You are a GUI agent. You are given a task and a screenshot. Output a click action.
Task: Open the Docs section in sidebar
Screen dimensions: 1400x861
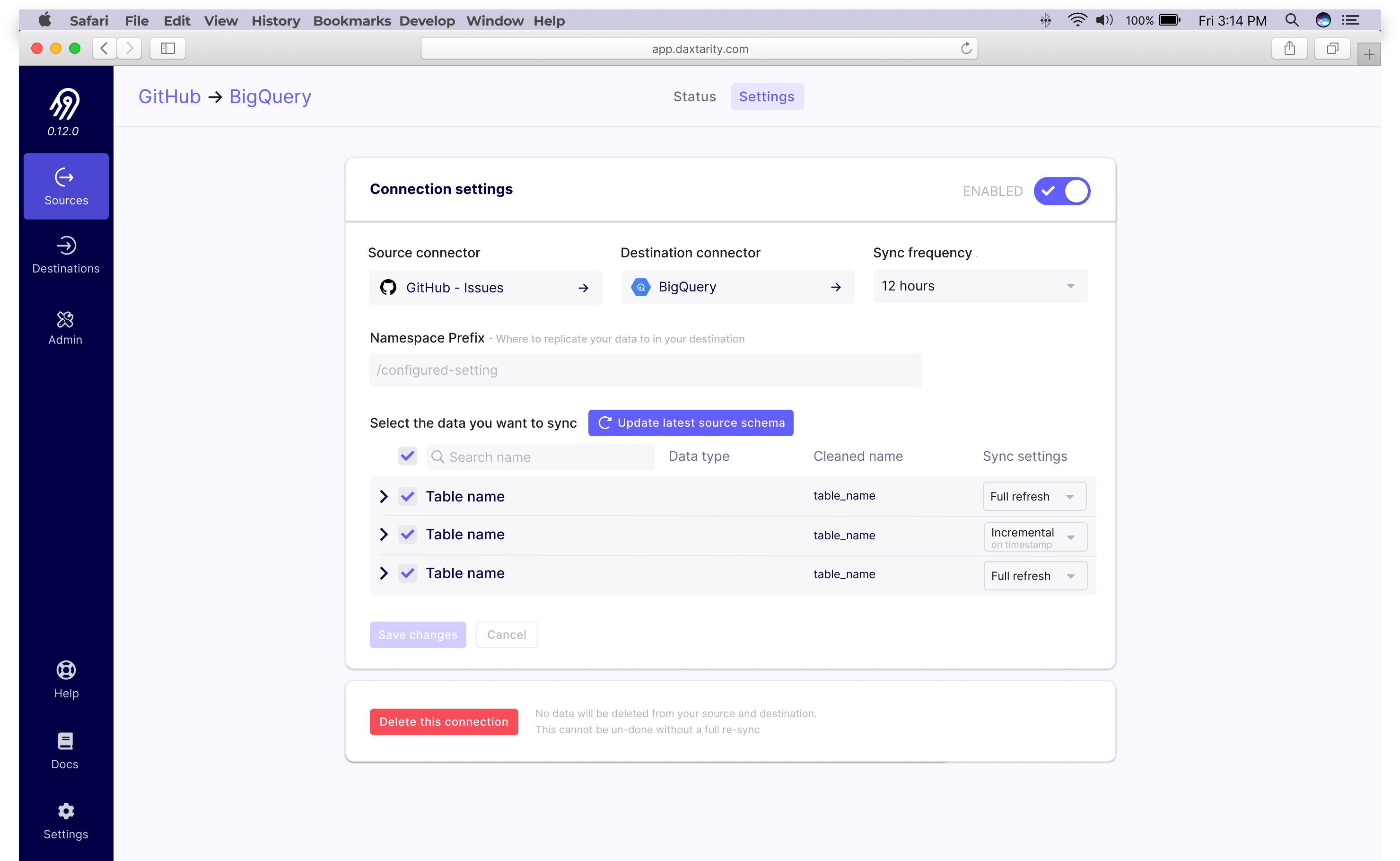(64, 750)
